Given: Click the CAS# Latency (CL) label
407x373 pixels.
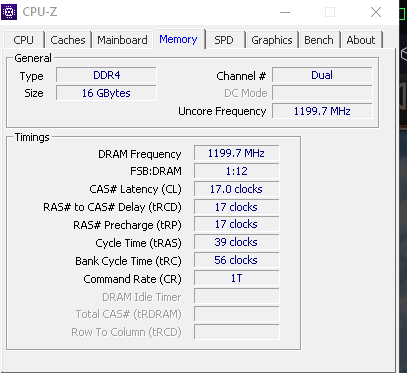Looking at the screenshot, I should coord(135,189).
